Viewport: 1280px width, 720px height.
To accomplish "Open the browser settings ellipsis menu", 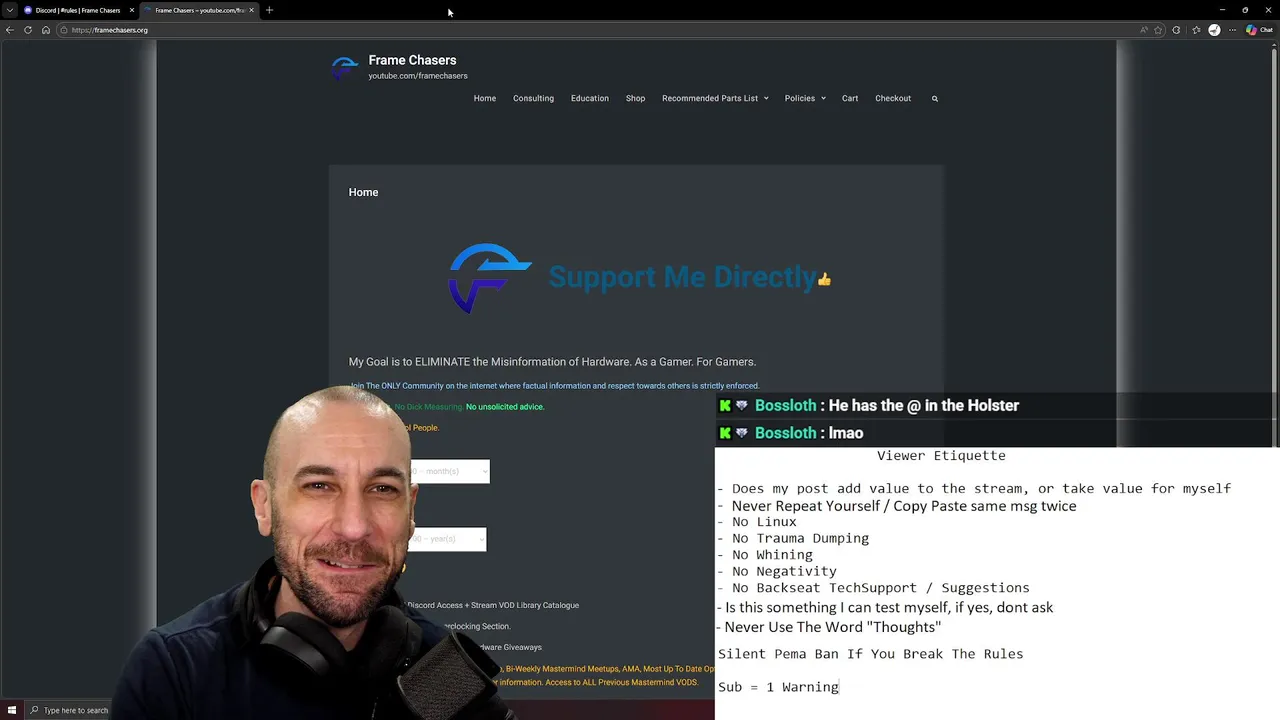I will click(1231, 30).
